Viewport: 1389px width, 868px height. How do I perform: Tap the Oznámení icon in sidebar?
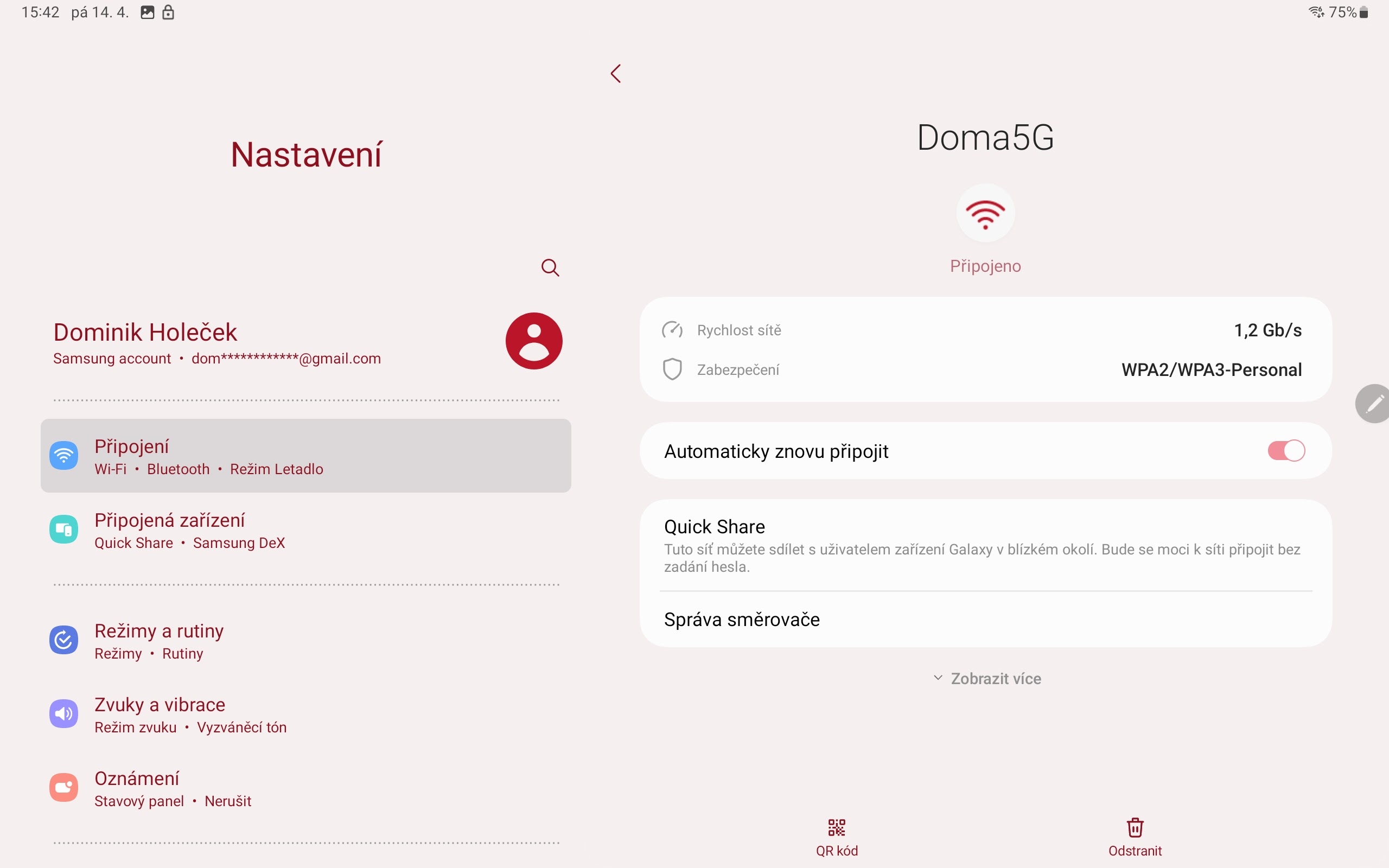(63, 788)
